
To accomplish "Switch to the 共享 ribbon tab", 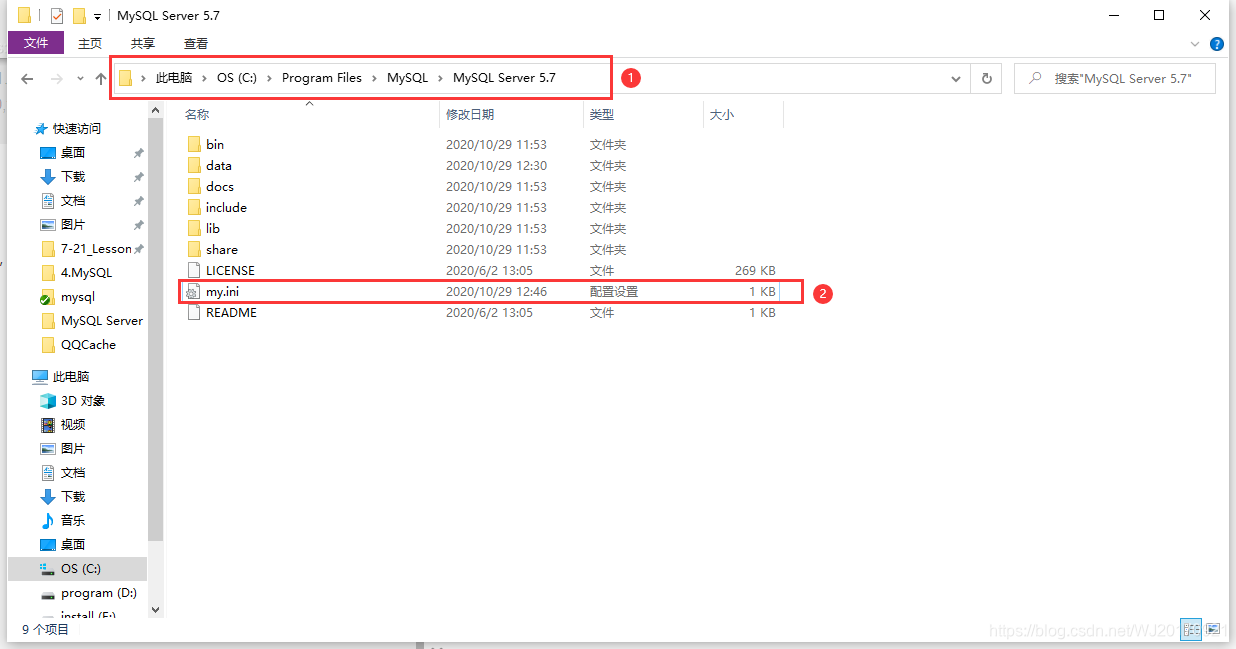I will point(143,43).
